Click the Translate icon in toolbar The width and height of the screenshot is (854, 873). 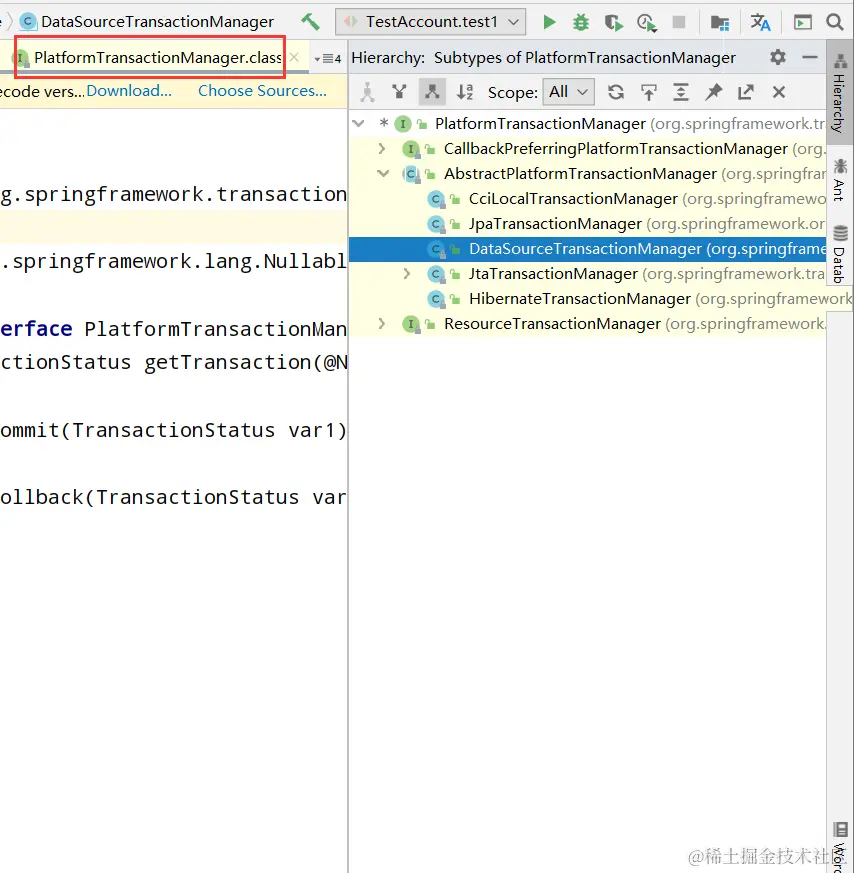[x=760, y=22]
